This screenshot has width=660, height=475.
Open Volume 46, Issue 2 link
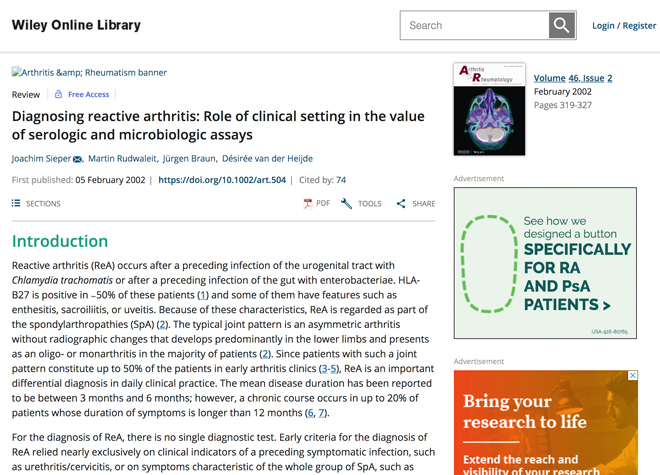[573, 78]
